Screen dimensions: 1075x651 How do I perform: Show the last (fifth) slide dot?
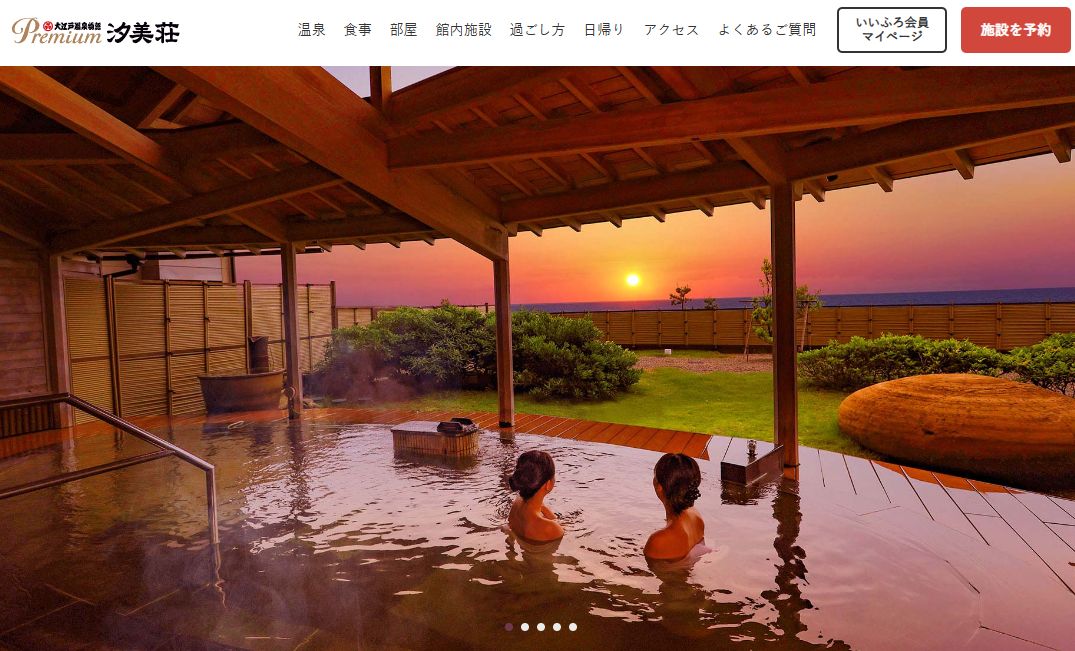(572, 627)
